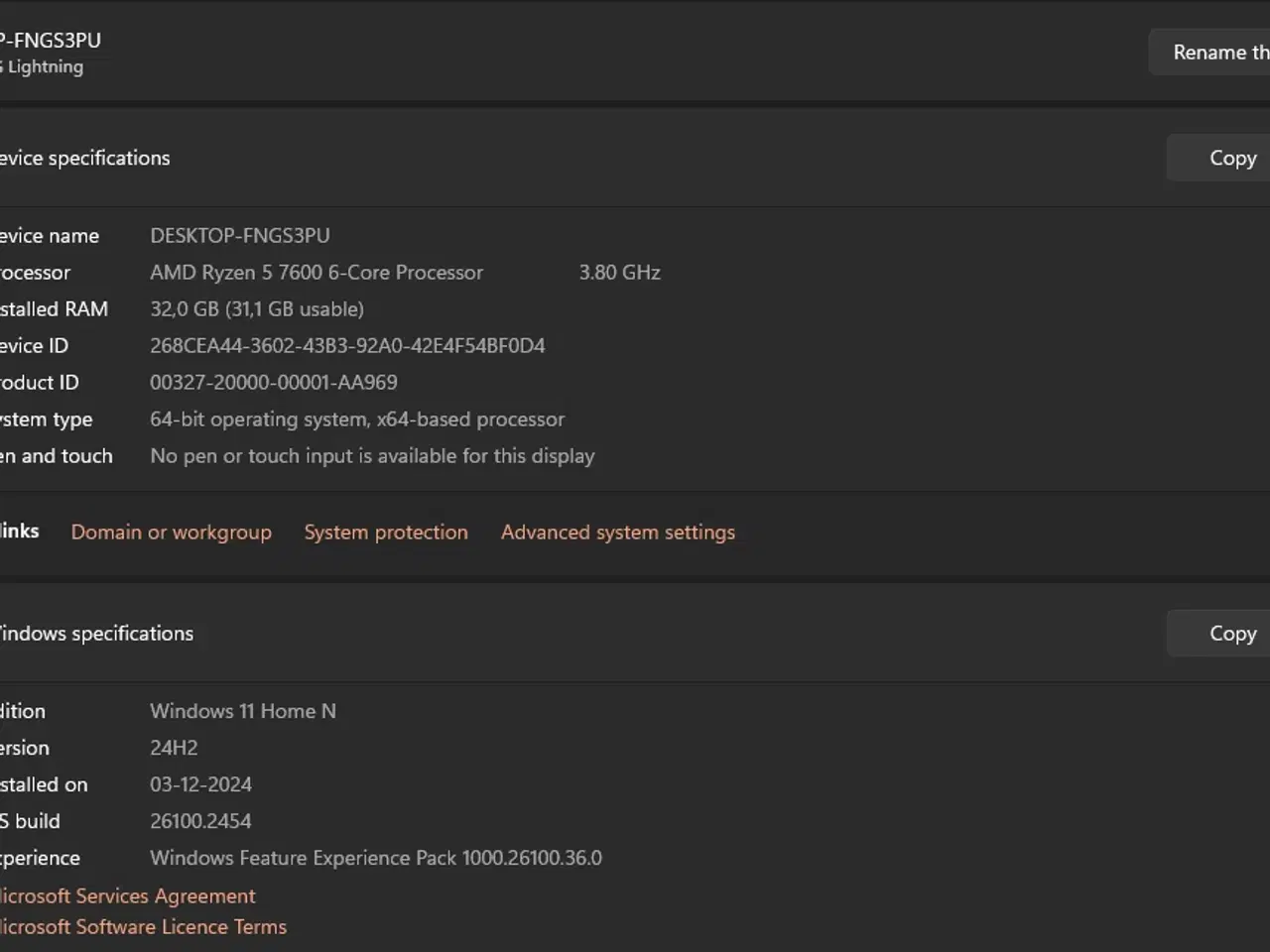Copy the device specifications
The image size is (1270, 952).
click(x=1220, y=158)
